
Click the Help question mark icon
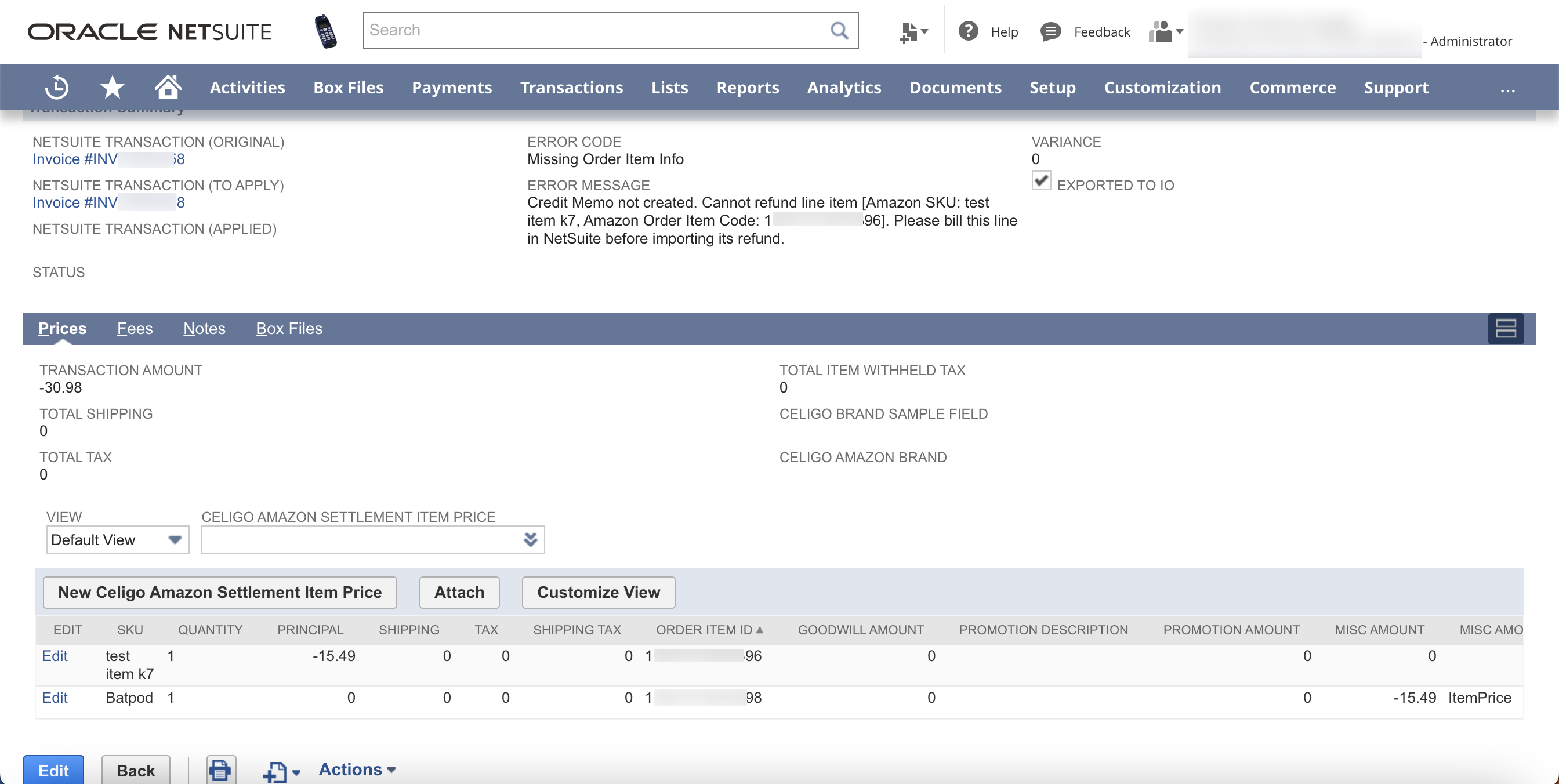[968, 31]
